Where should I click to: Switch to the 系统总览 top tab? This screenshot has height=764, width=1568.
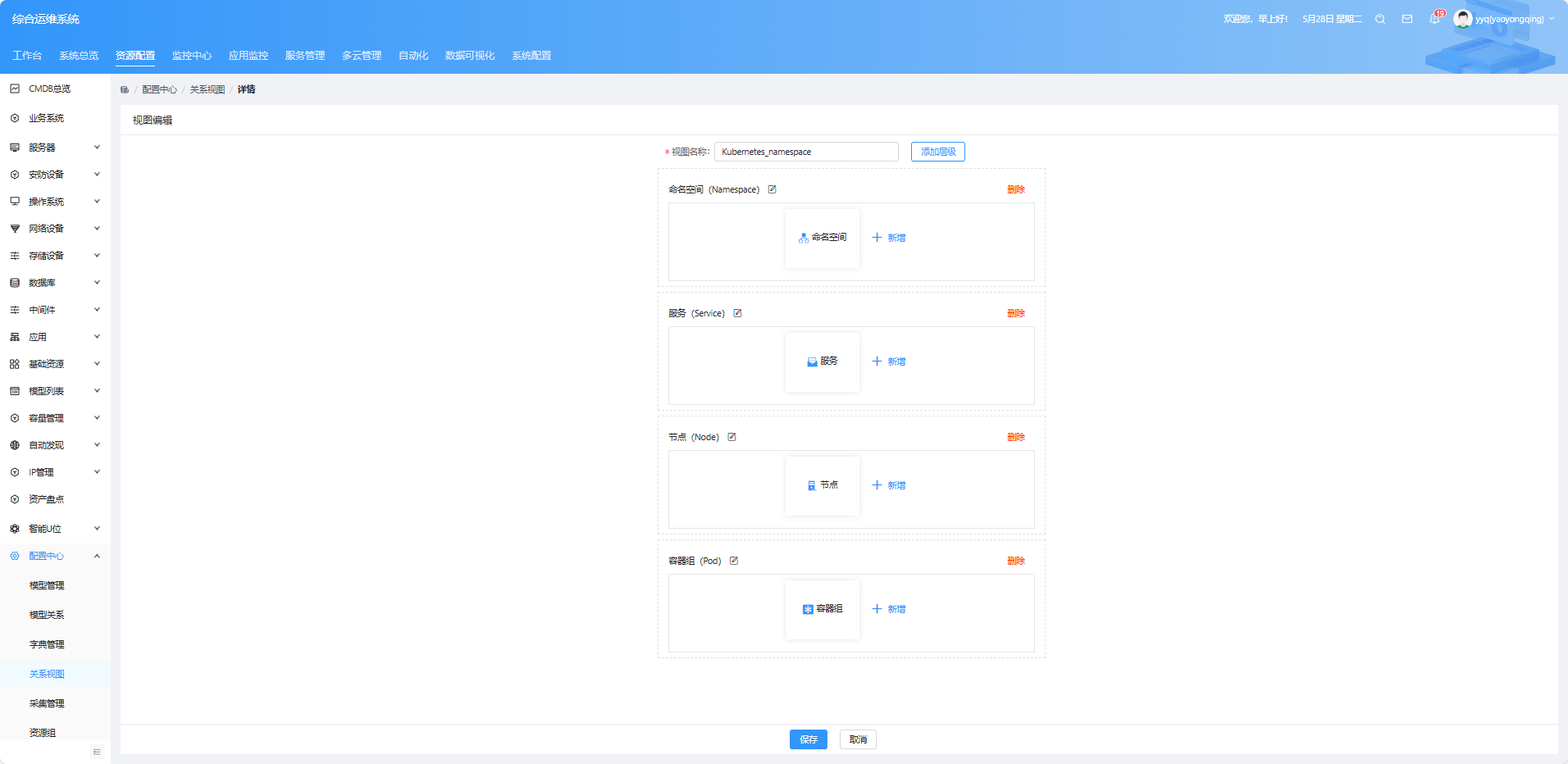(x=79, y=56)
